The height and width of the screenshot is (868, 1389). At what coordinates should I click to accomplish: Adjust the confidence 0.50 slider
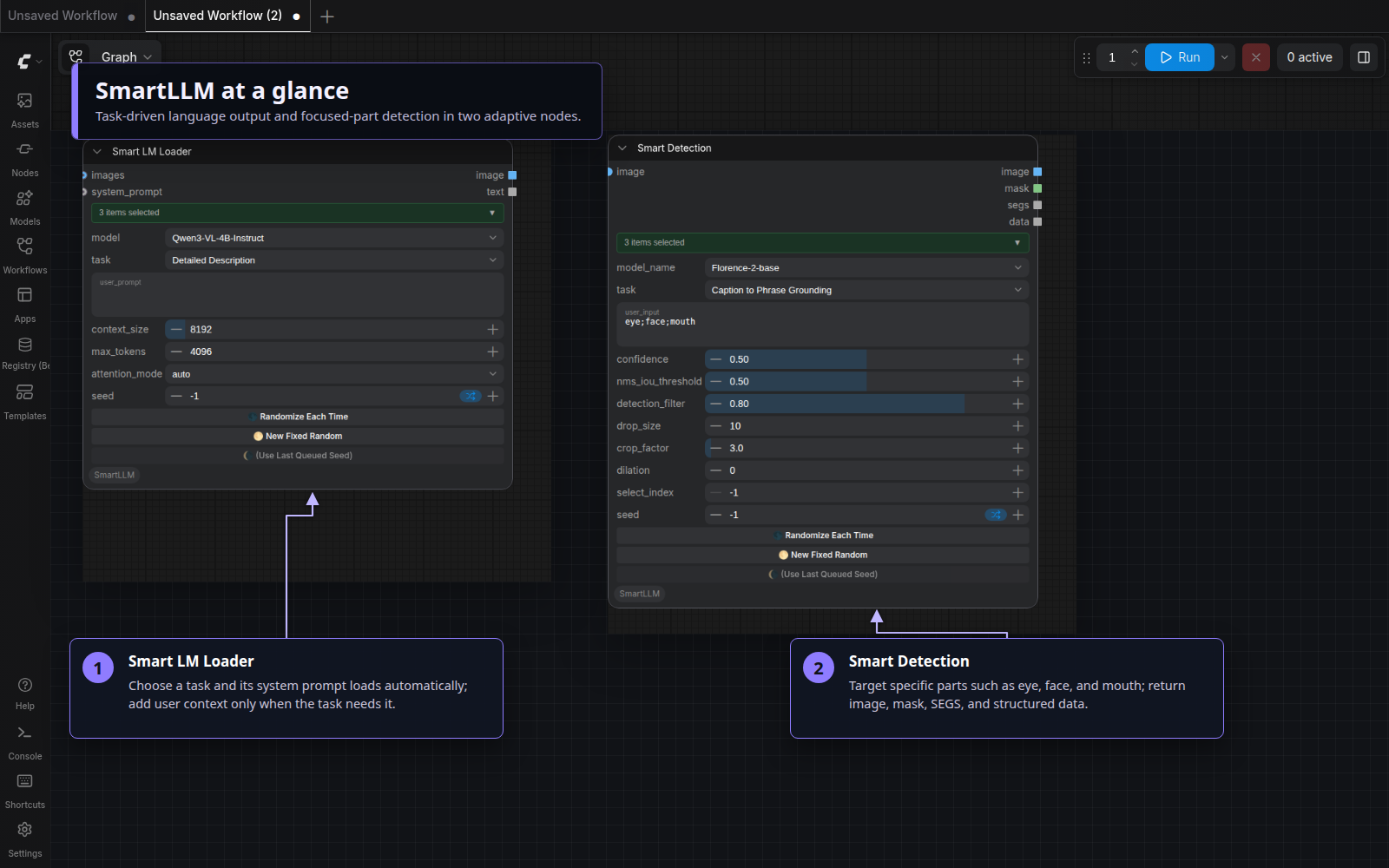(x=866, y=359)
